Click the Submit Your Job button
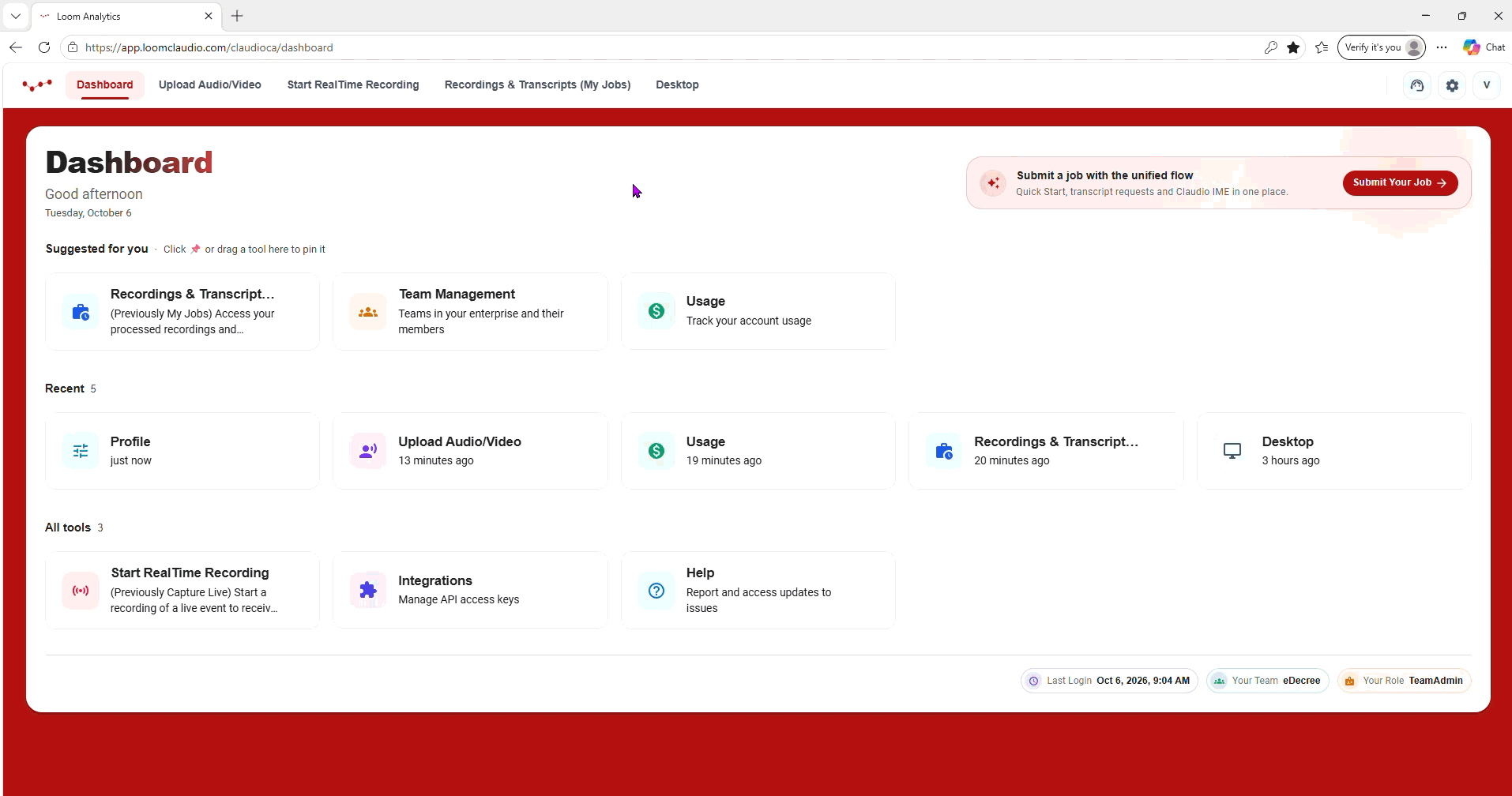The image size is (1512, 796). coord(1400,182)
